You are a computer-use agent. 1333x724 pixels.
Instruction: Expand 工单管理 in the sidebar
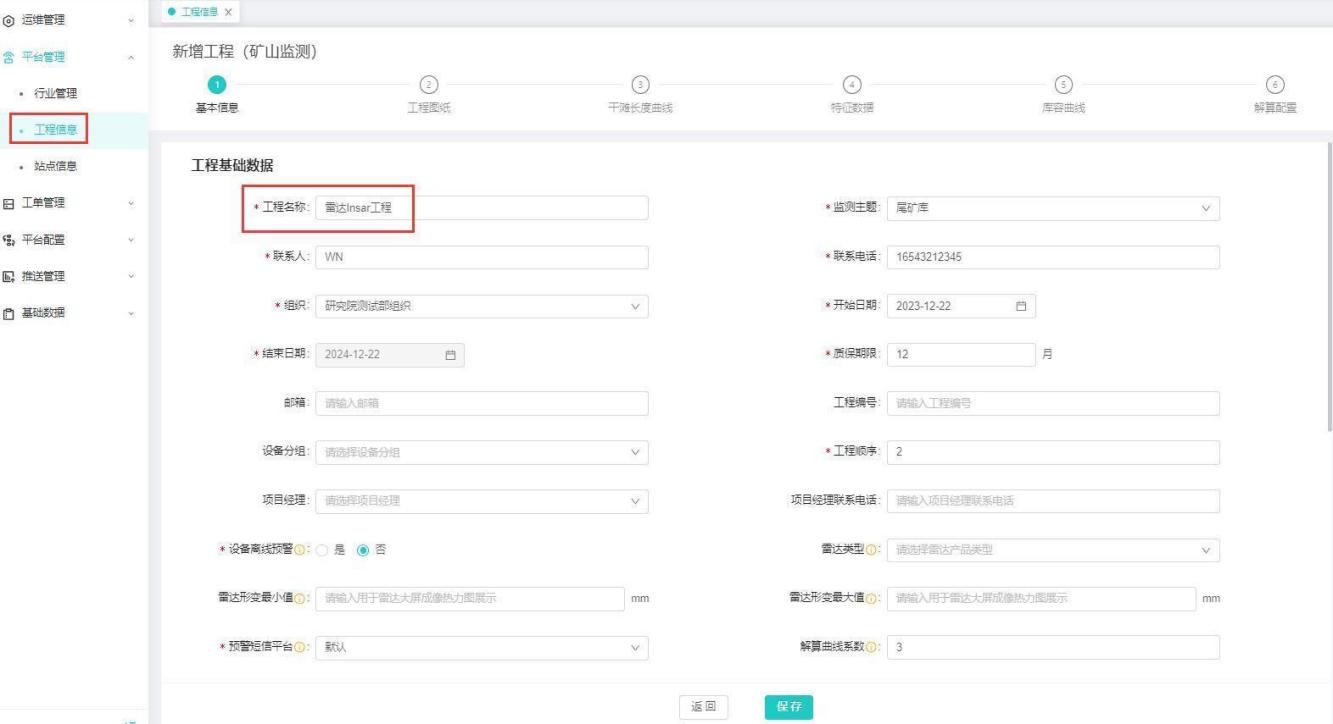70,203
